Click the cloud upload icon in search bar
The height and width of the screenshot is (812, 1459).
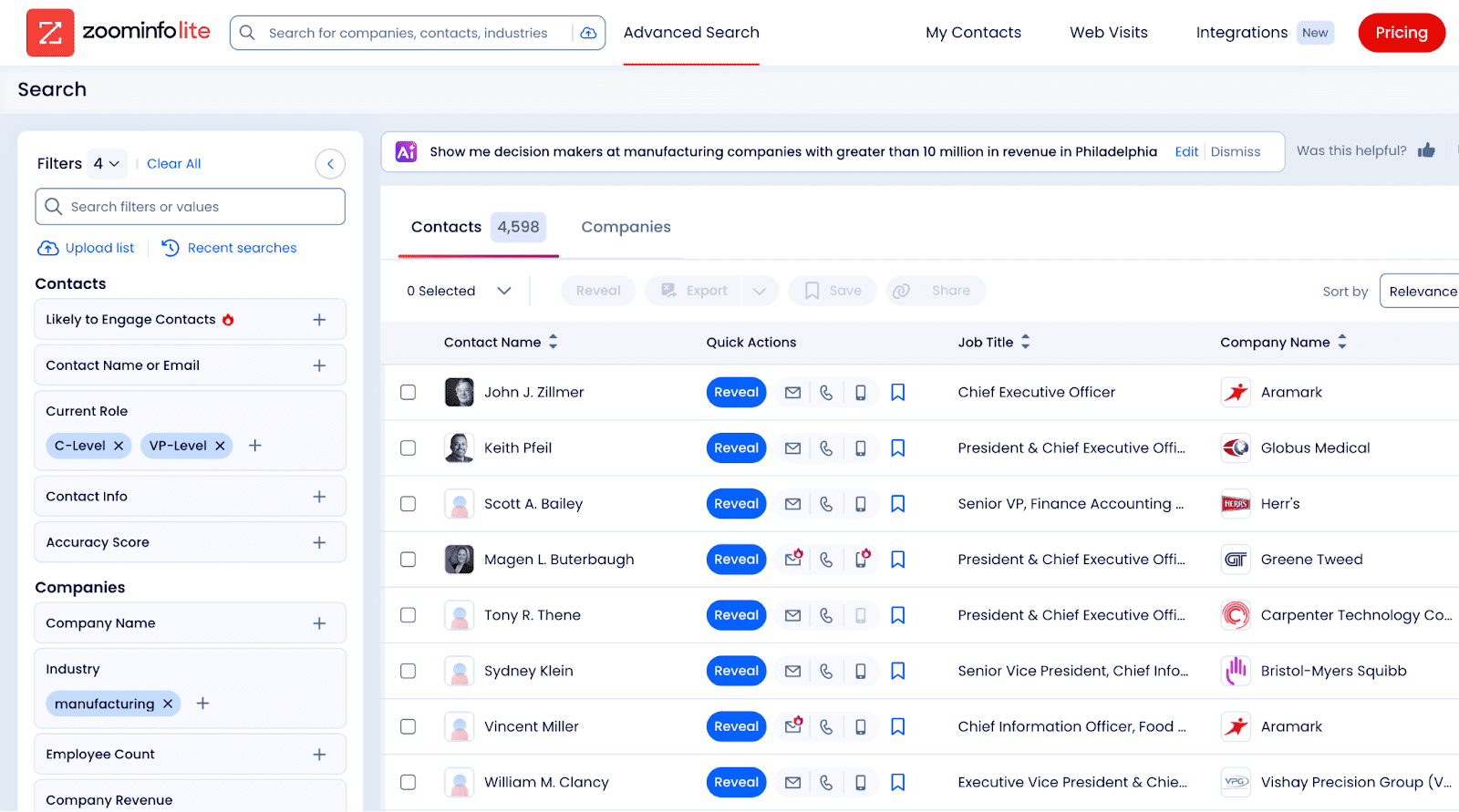click(588, 33)
